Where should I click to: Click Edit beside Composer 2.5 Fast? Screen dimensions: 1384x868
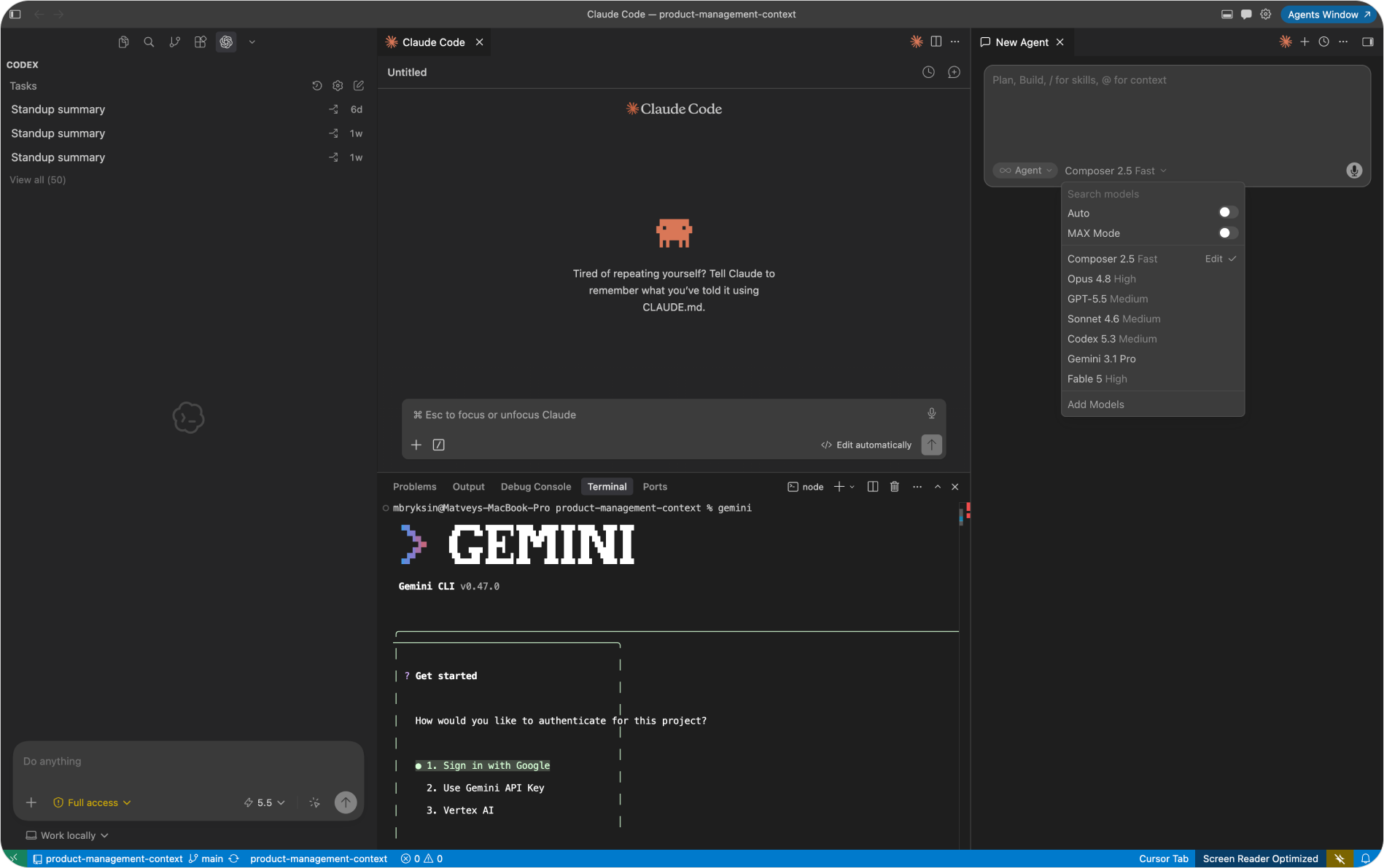click(x=1213, y=259)
